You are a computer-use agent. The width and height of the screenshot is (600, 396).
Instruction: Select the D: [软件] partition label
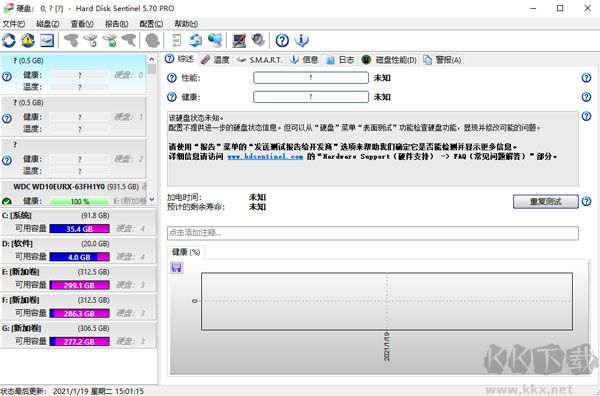(17, 243)
